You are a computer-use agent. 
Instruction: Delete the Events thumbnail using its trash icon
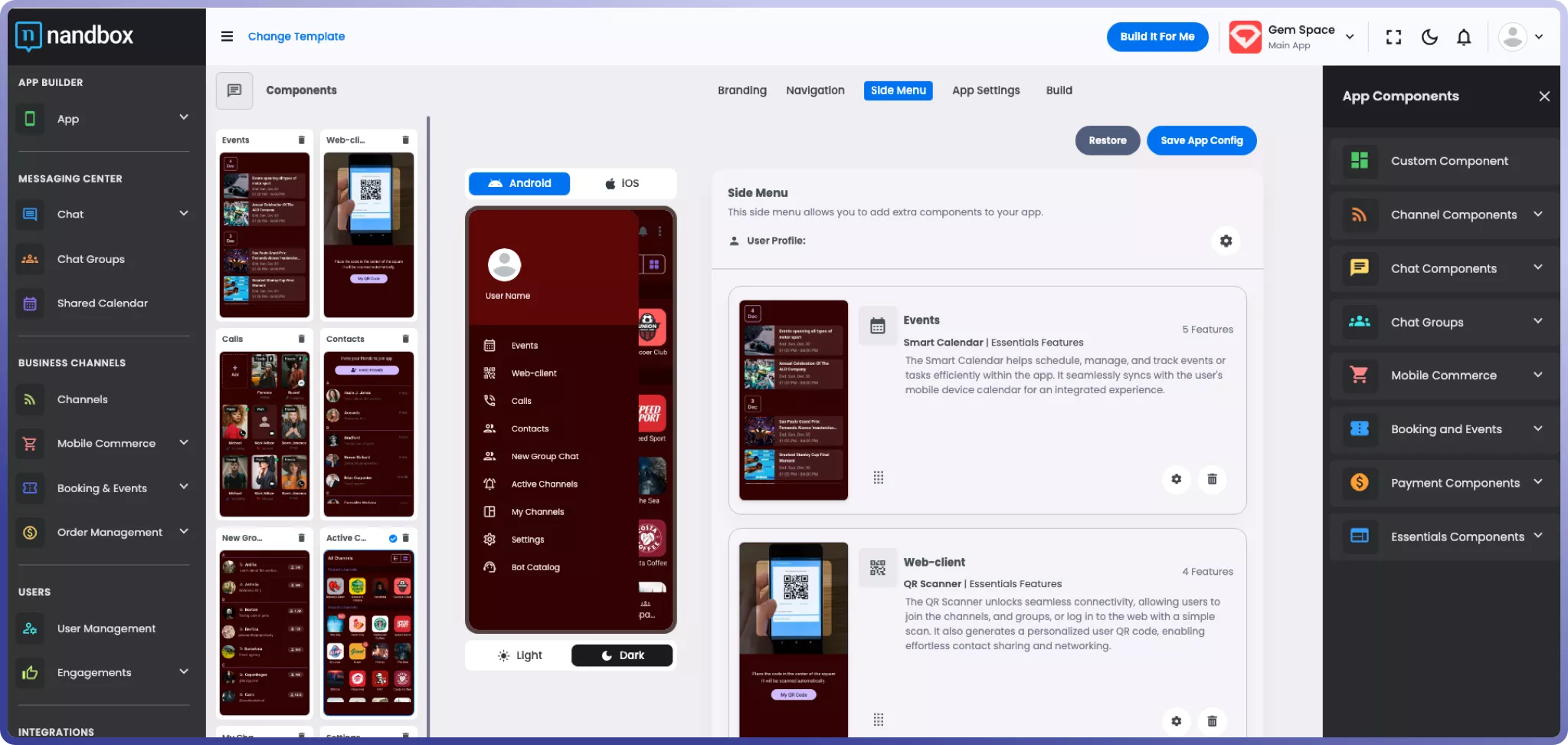click(301, 140)
